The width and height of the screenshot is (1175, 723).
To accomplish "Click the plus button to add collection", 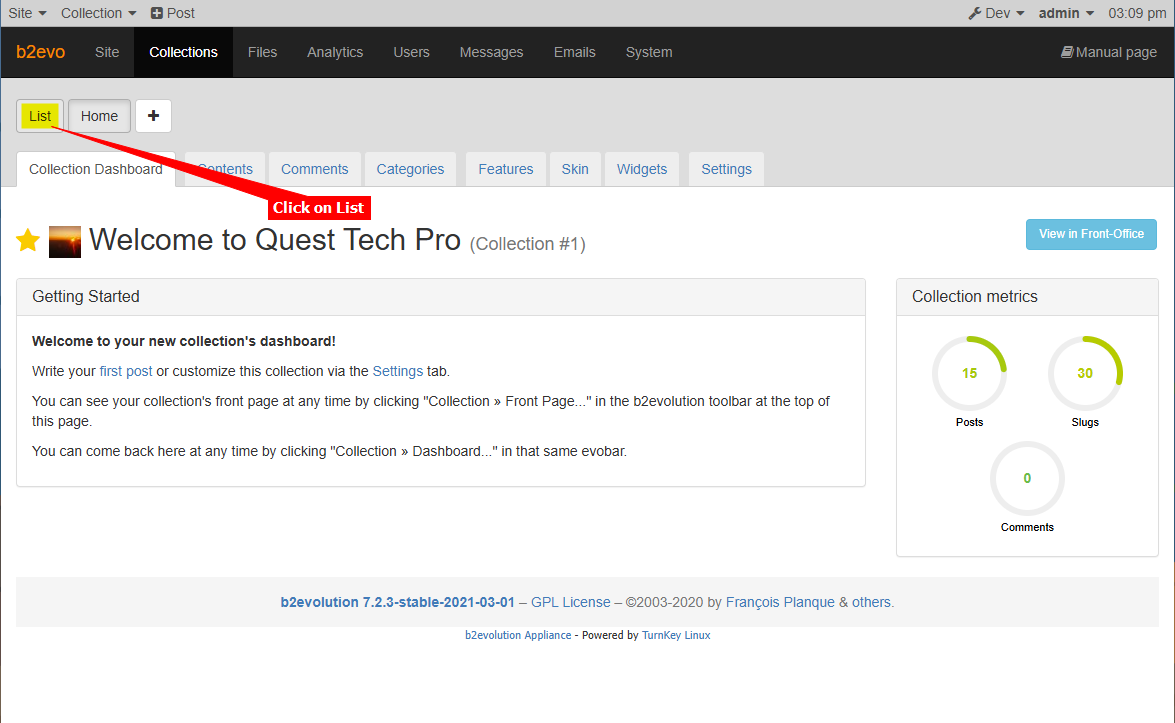I will tap(153, 116).
